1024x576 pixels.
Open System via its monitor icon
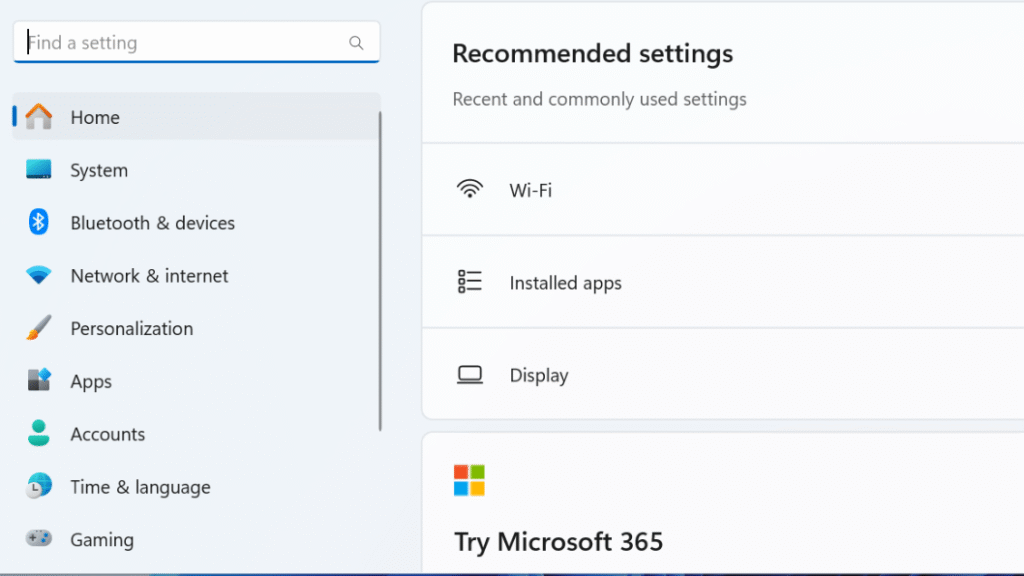tap(39, 170)
